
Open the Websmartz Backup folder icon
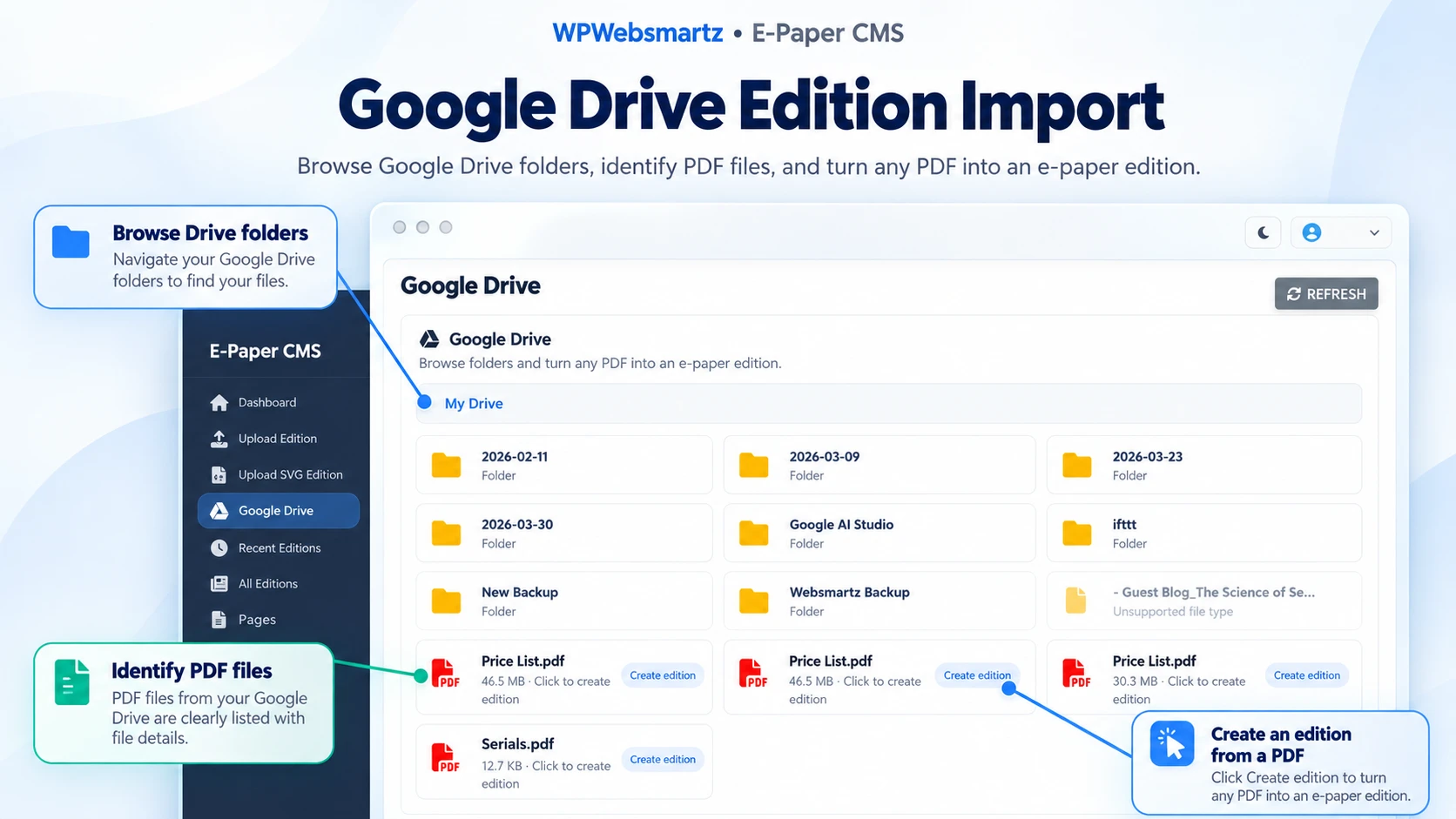[754, 601]
